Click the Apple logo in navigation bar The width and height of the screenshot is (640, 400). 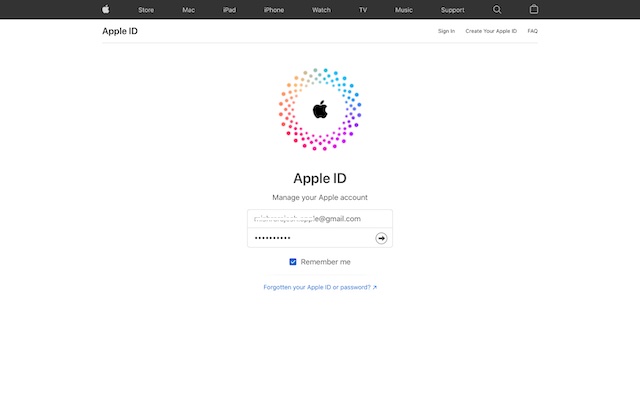point(106,9)
